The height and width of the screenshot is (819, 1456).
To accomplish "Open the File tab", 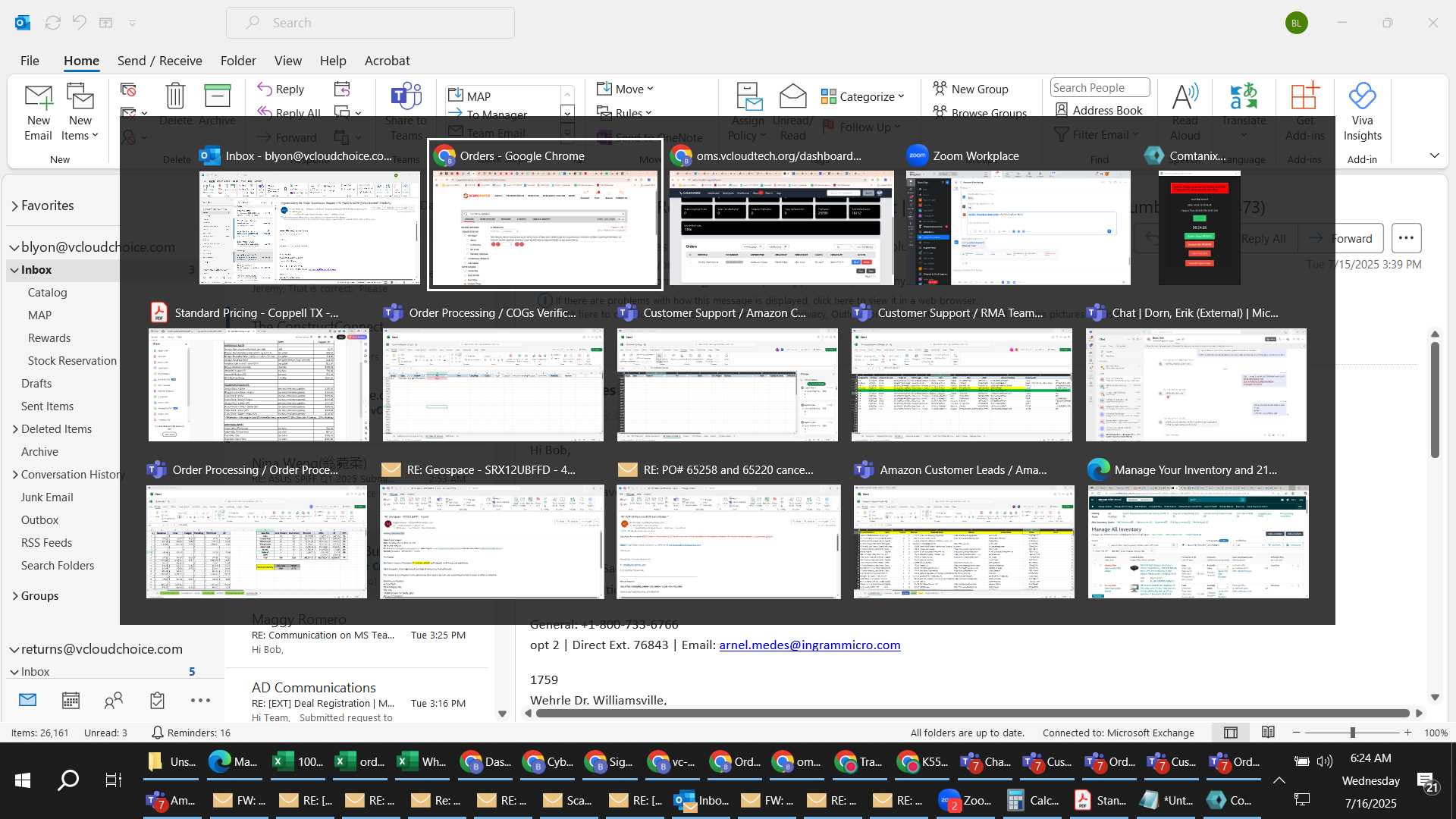I will 30,61.
